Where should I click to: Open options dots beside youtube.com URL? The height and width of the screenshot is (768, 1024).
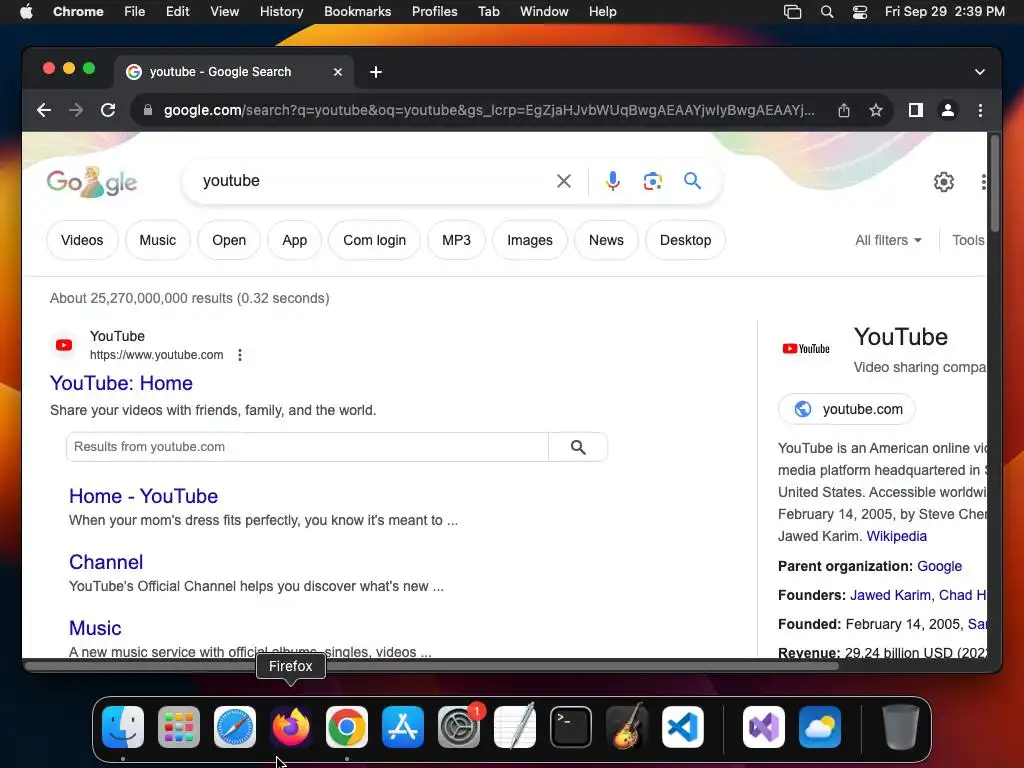click(x=240, y=355)
